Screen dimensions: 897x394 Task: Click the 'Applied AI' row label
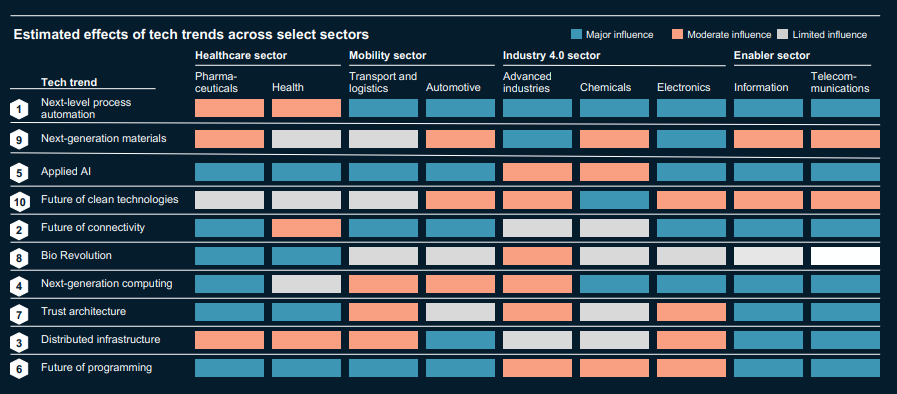[66, 172]
